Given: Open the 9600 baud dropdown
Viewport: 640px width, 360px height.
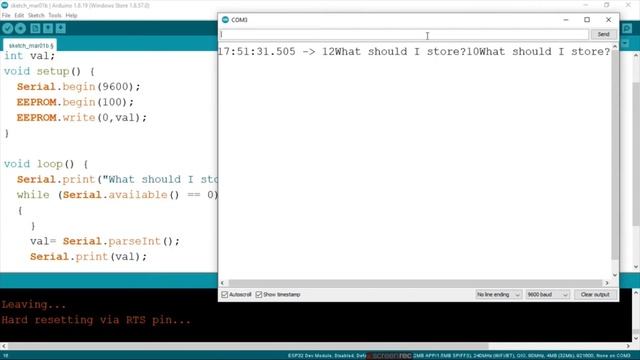Looking at the screenshot, I should [547, 294].
